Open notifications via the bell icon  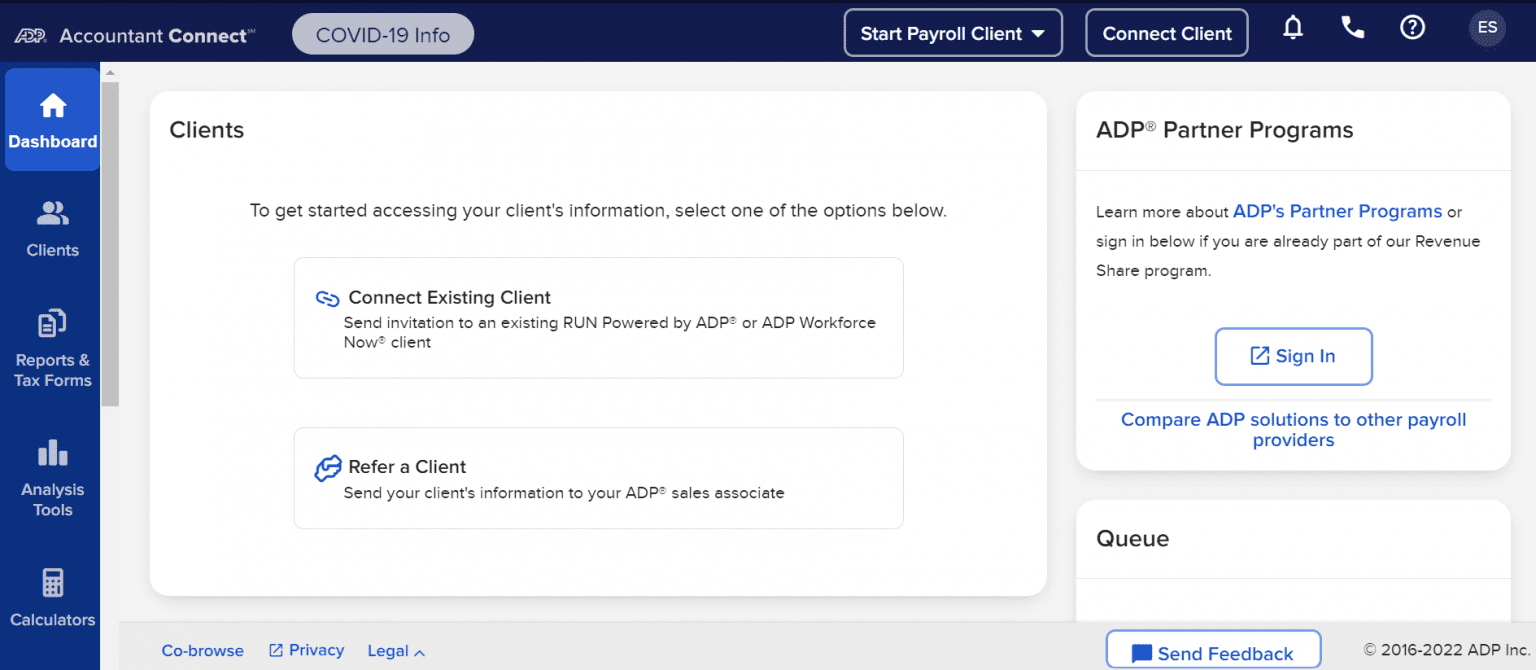pos(1293,28)
